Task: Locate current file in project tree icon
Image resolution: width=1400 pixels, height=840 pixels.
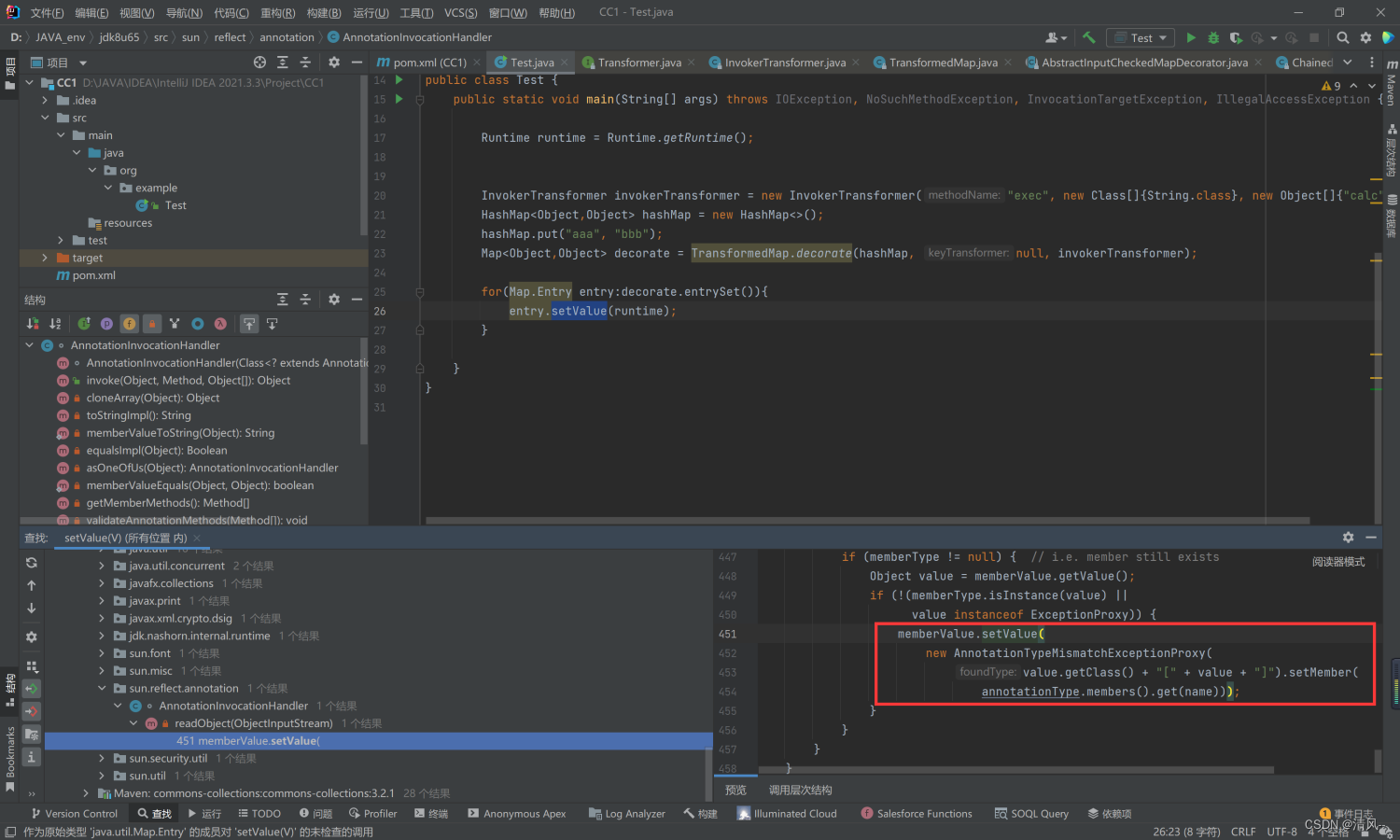Action: [x=259, y=63]
